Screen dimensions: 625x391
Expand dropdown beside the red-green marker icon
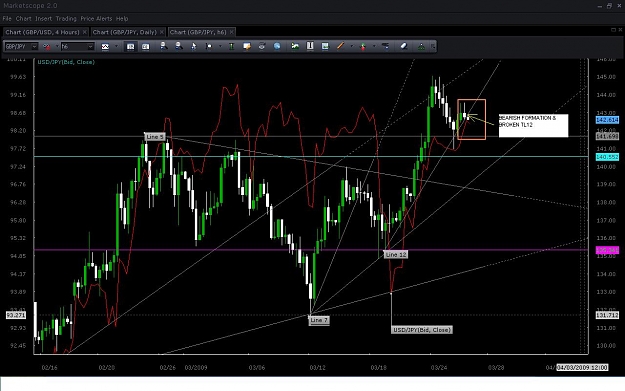[374, 47]
